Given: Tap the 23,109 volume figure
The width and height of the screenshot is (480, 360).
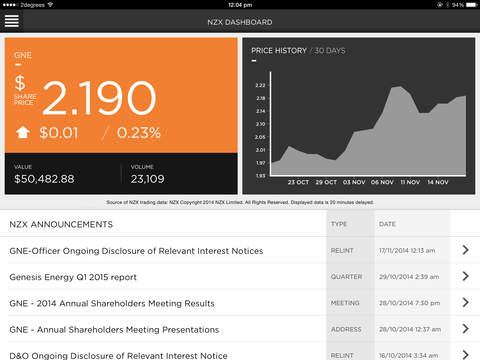Looking at the screenshot, I should pyautogui.click(x=148, y=179).
